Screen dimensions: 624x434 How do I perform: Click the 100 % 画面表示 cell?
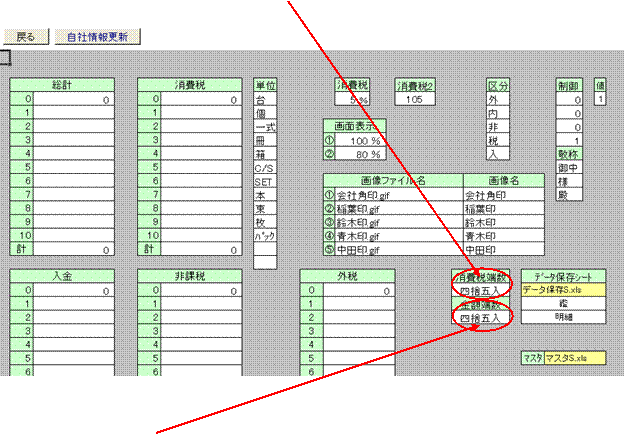click(x=362, y=140)
